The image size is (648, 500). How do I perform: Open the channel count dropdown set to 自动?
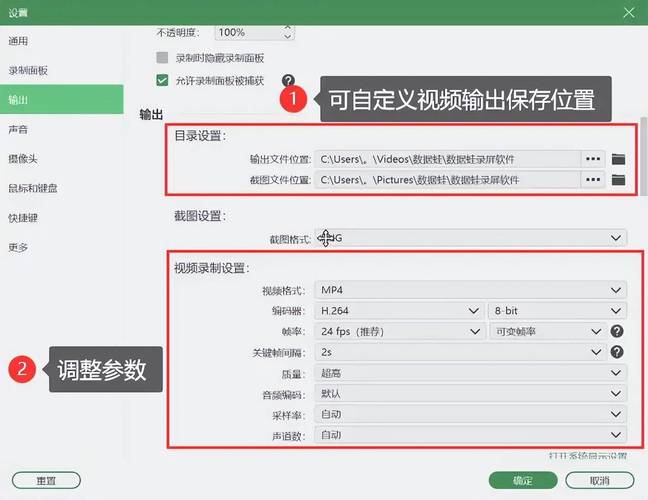point(471,435)
